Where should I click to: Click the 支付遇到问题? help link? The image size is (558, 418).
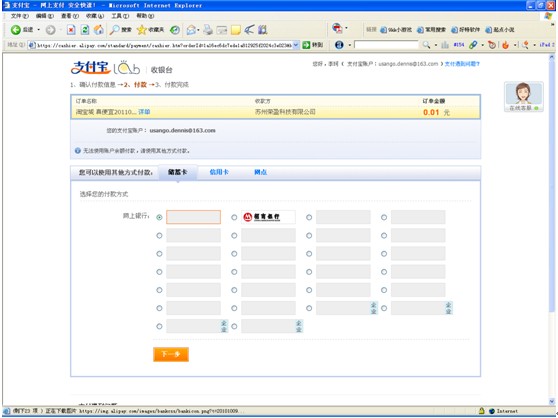[x=462, y=64]
